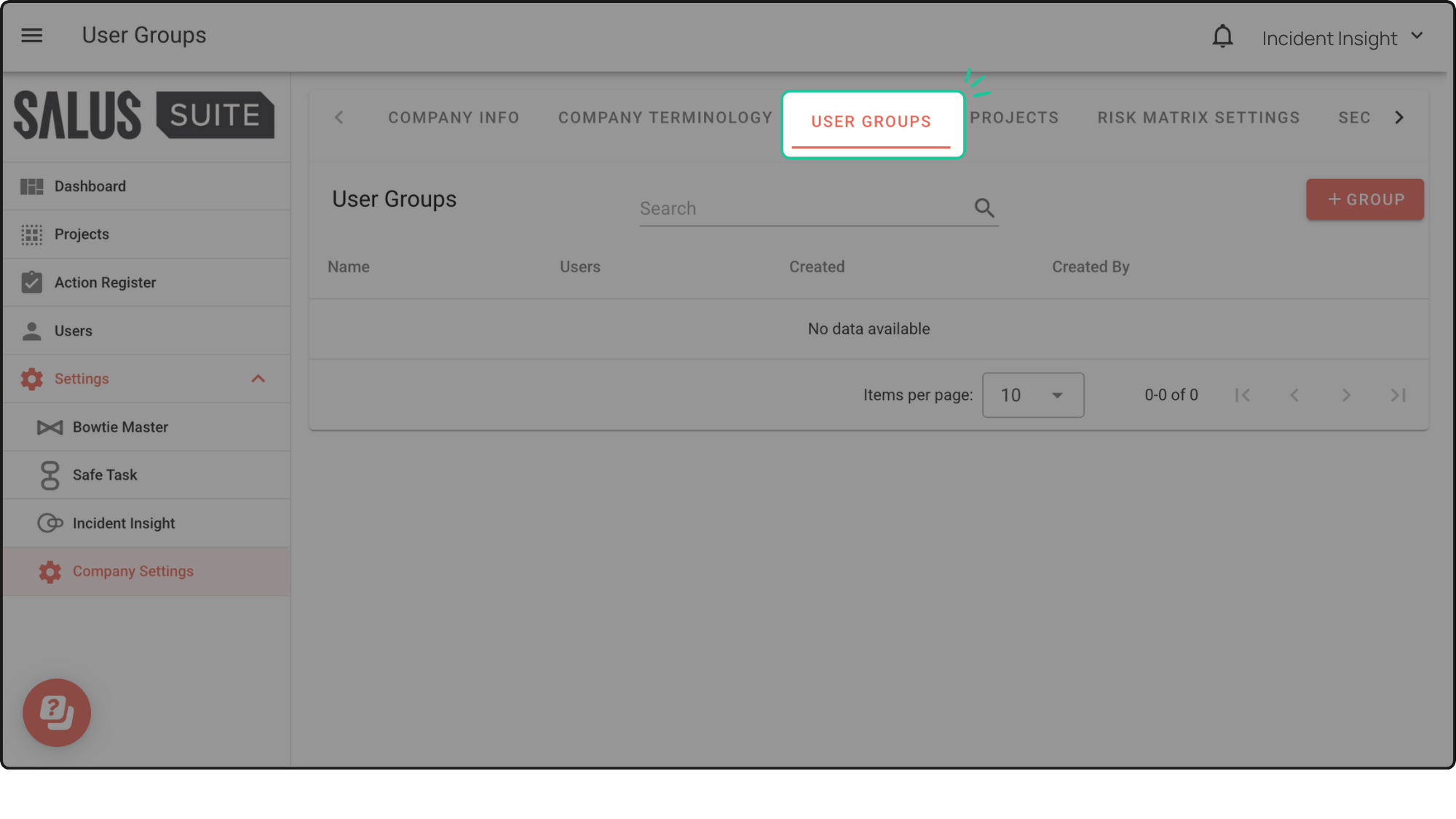
Task: Open Safe Task settings
Action: [104, 475]
